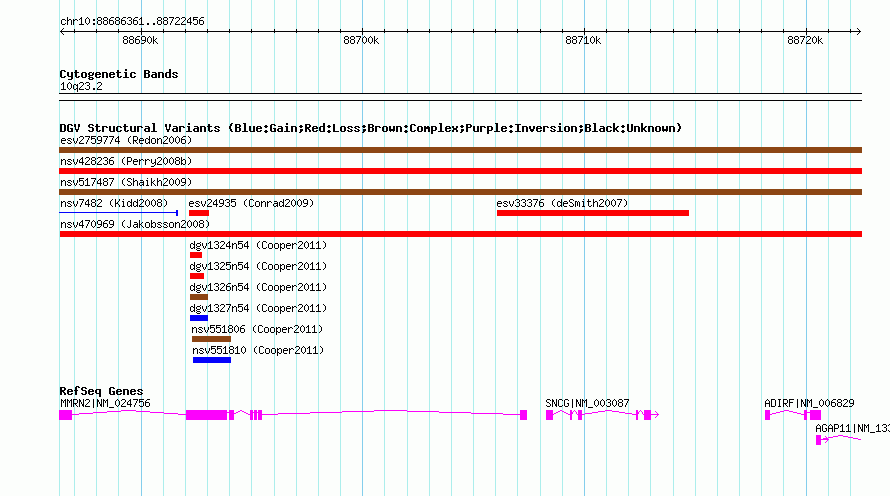
Task: Open gene label ADIRF|NM_006829
Action: [x=809, y=403]
